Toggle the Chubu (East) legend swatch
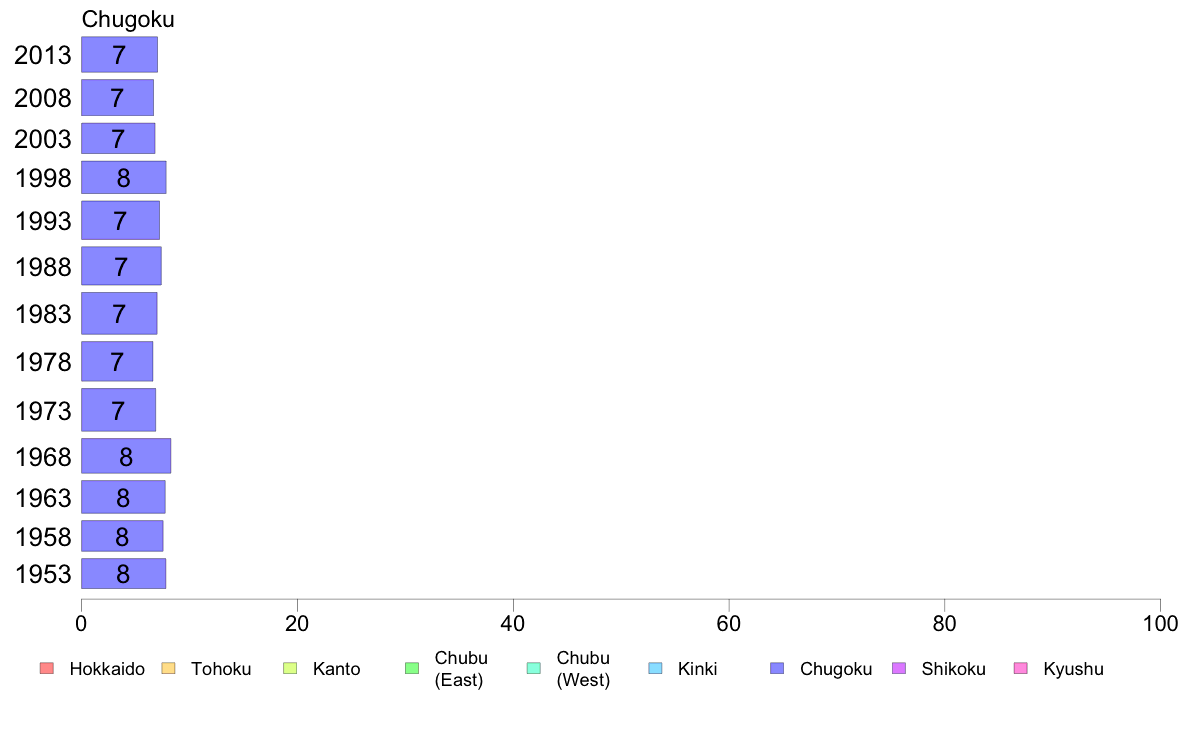 click(x=412, y=669)
